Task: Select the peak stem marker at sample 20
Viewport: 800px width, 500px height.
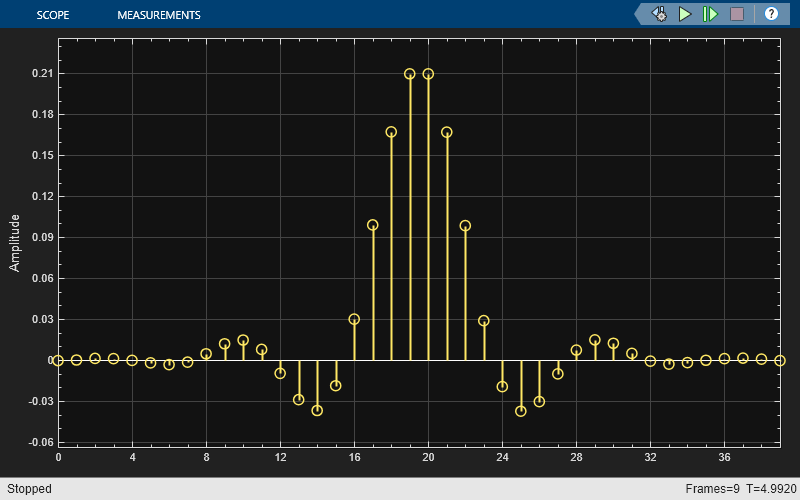Action: coord(428,74)
